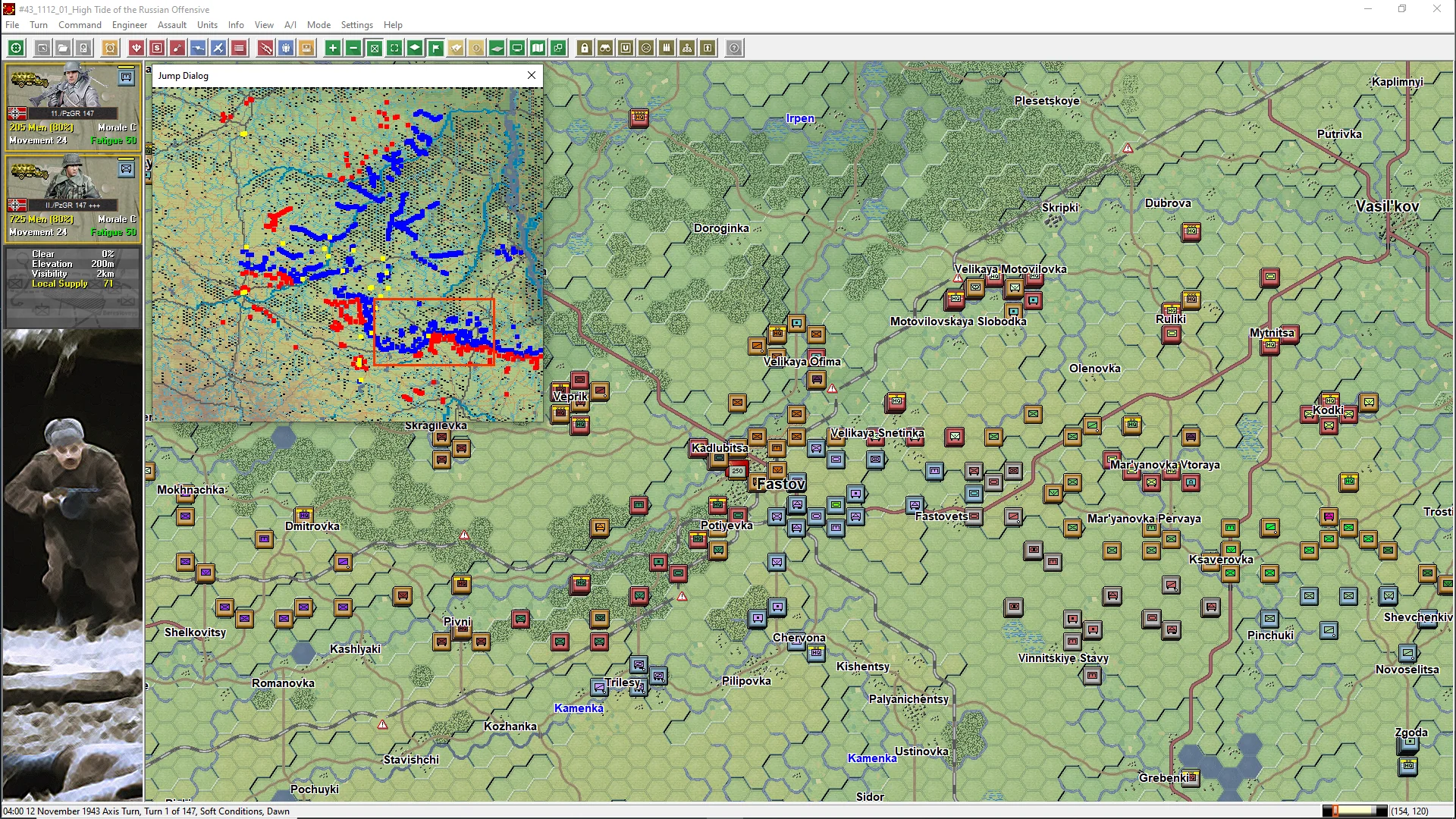Toggle the green flat-tile toolbar icon

pos(497,49)
